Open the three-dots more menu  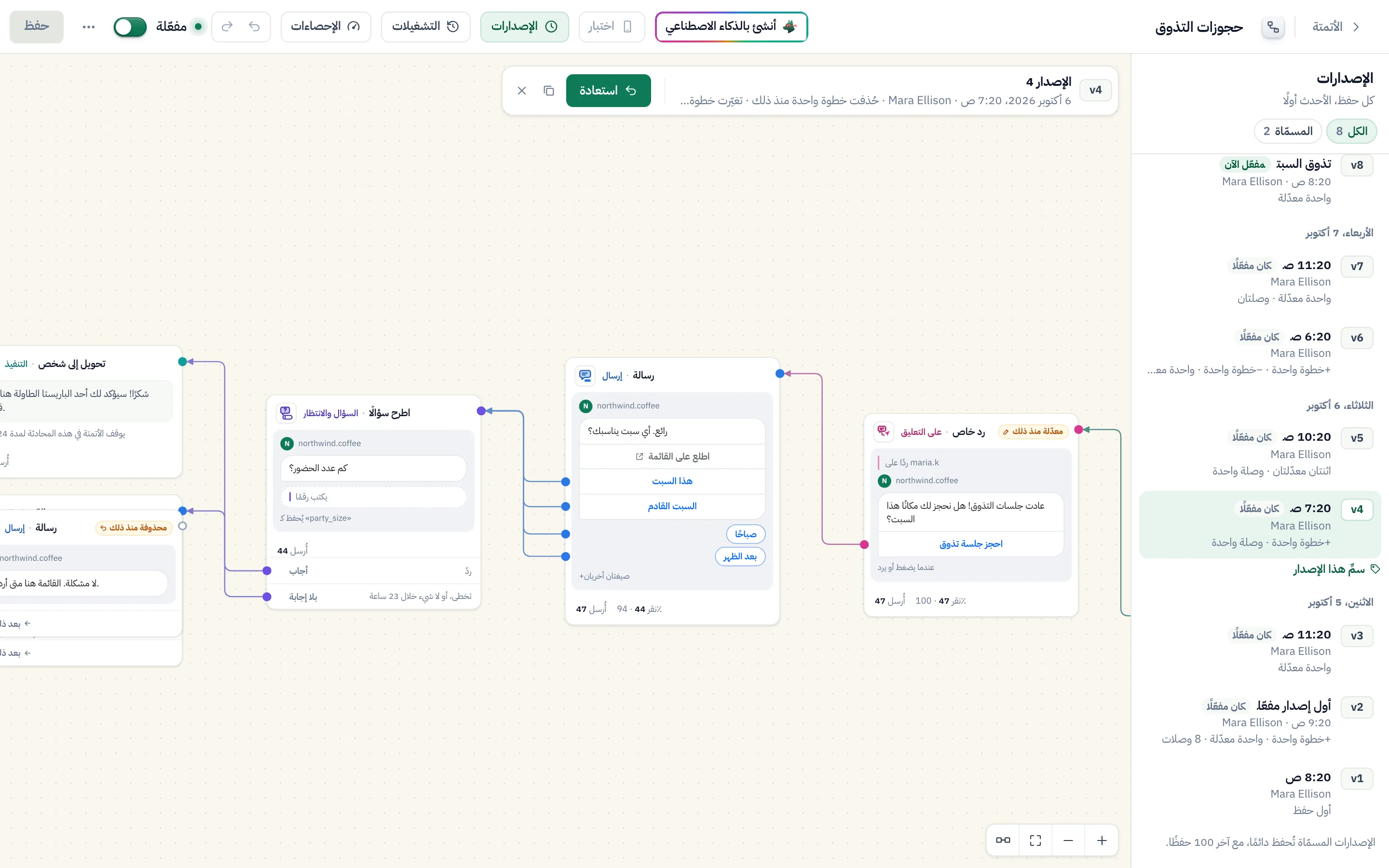[88, 27]
